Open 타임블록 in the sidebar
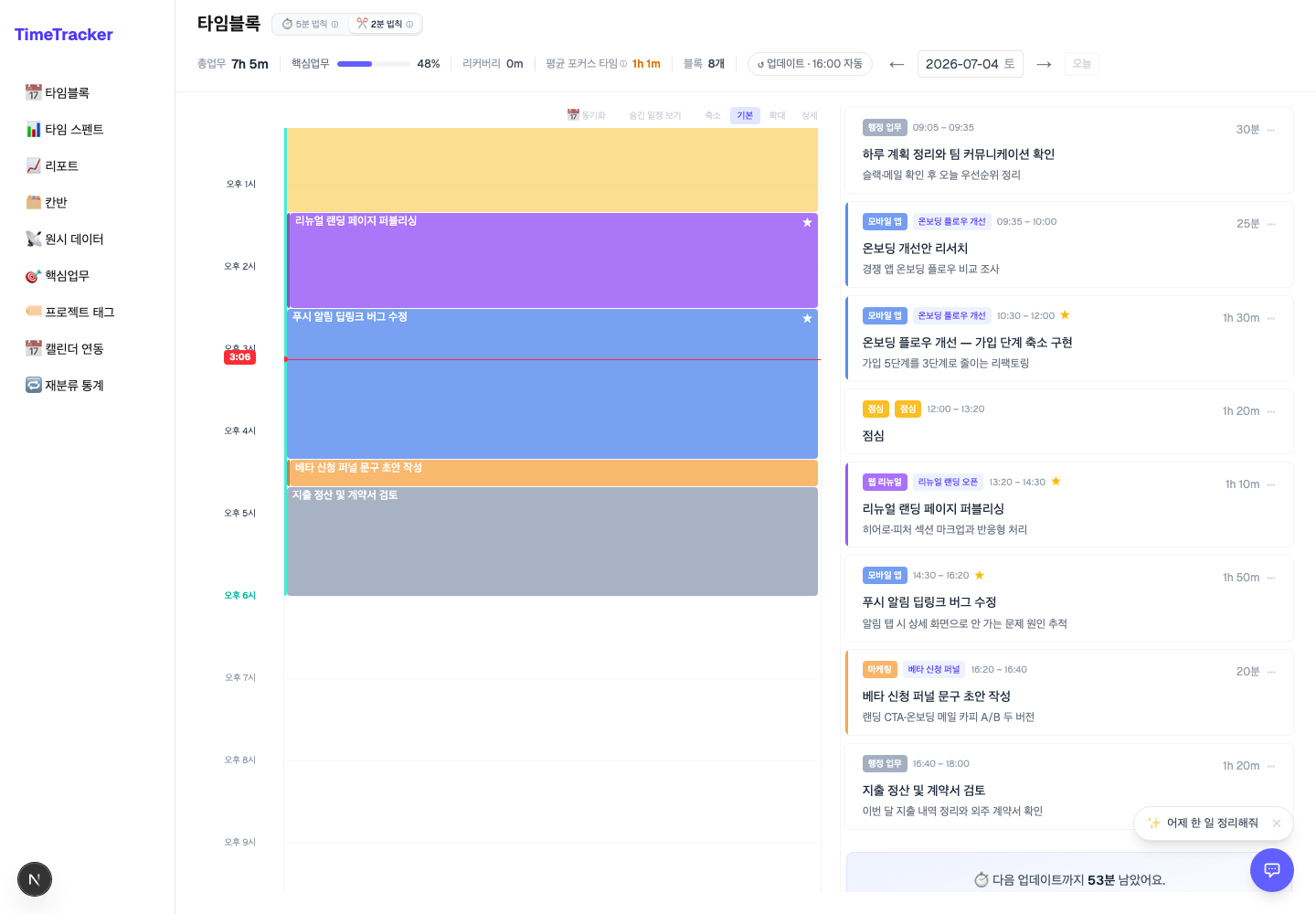The image size is (1316, 914). [87, 92]
